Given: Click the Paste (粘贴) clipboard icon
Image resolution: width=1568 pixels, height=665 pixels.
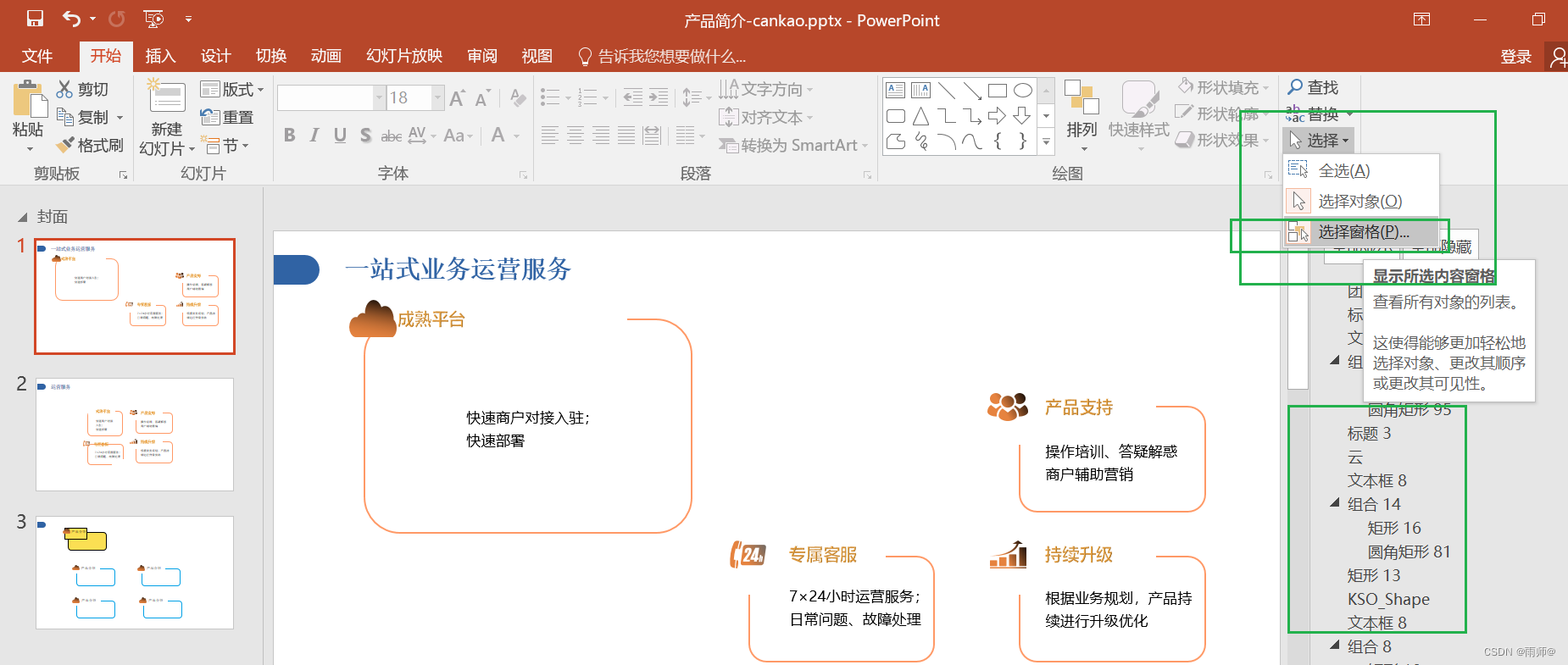Looking at the screenshot, I should 30,100.
